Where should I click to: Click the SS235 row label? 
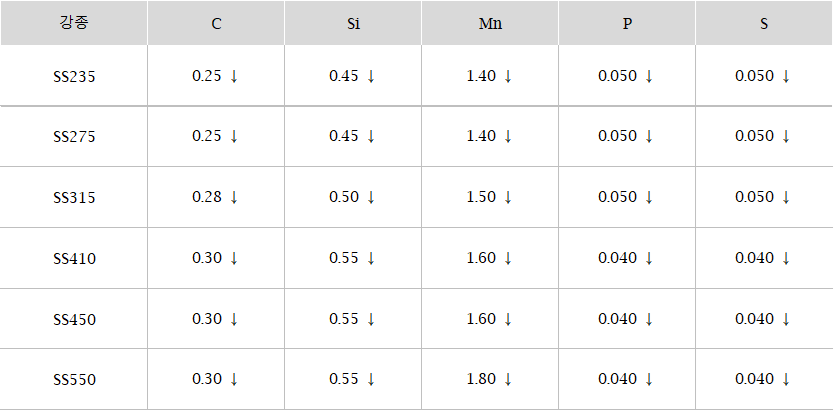pyautogui.click(x=74, y=77)
